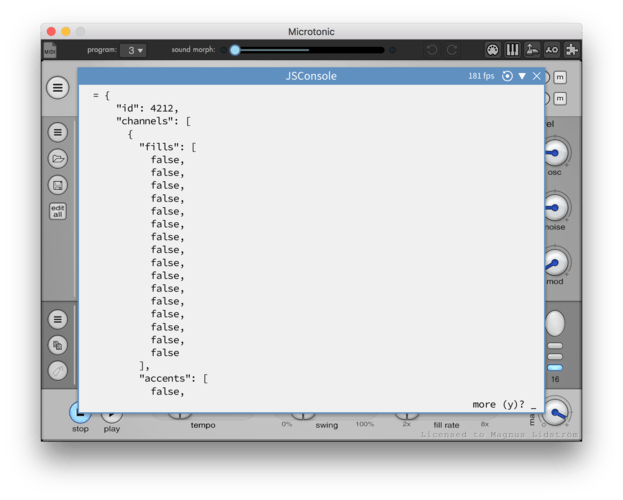Click the save disk icon
Viewport: 623px width, 500px height.
point(58,185)
